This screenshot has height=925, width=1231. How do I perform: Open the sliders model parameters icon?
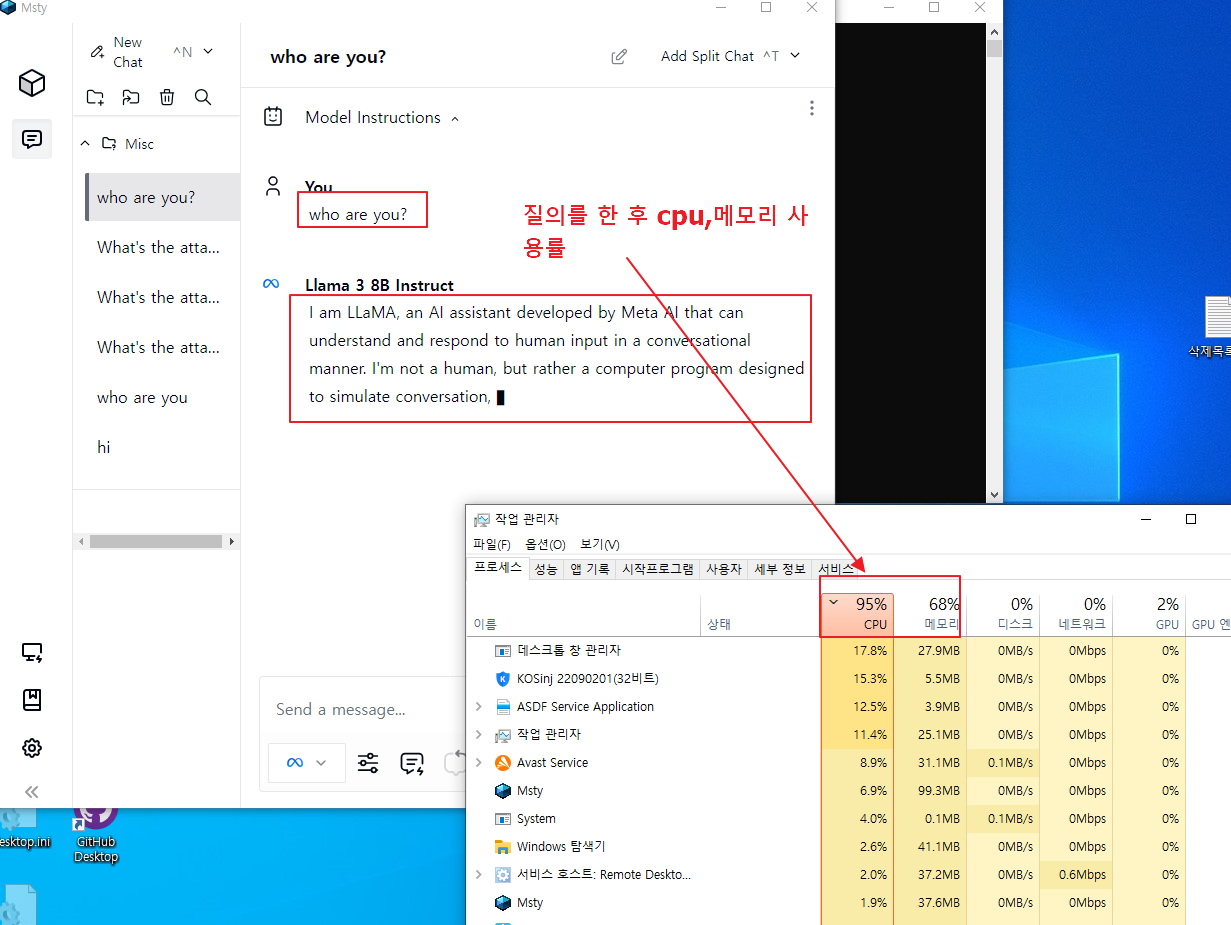(x=368, y=763)
